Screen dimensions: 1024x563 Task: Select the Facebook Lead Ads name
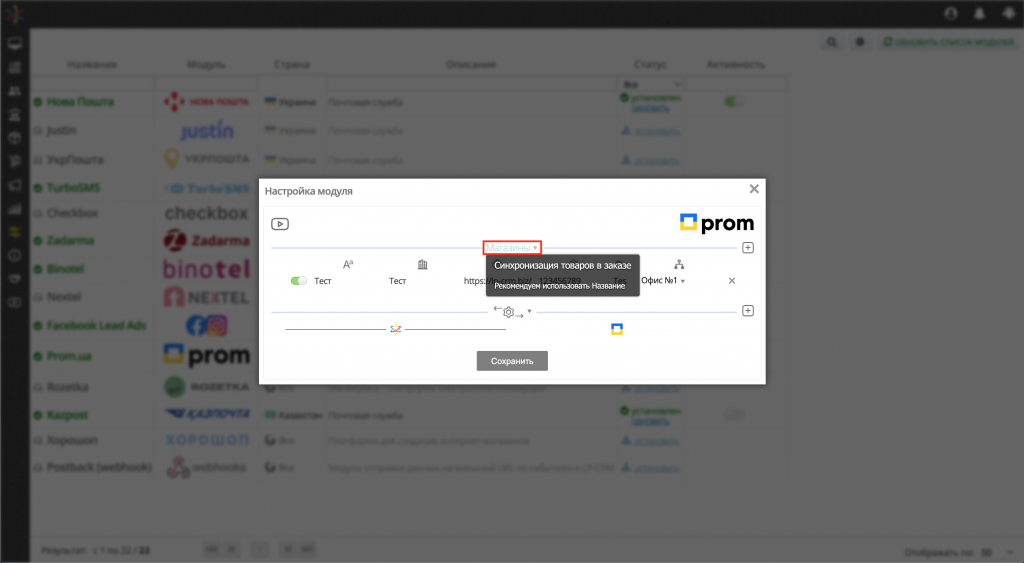point(96,325)
